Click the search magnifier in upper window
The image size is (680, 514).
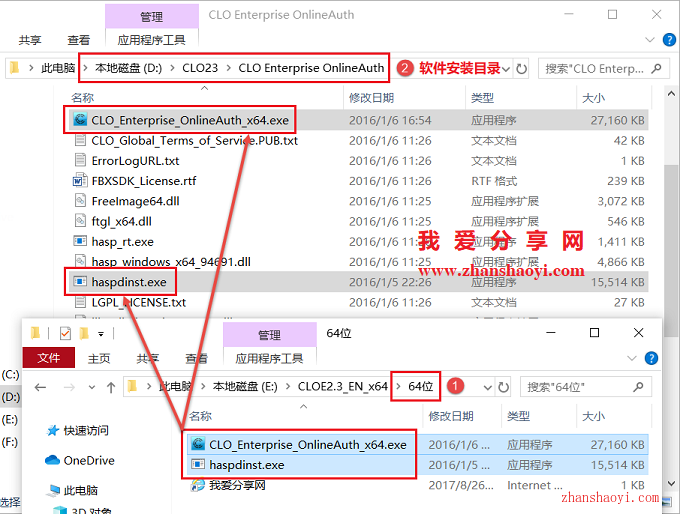click(x=656, y=69)
